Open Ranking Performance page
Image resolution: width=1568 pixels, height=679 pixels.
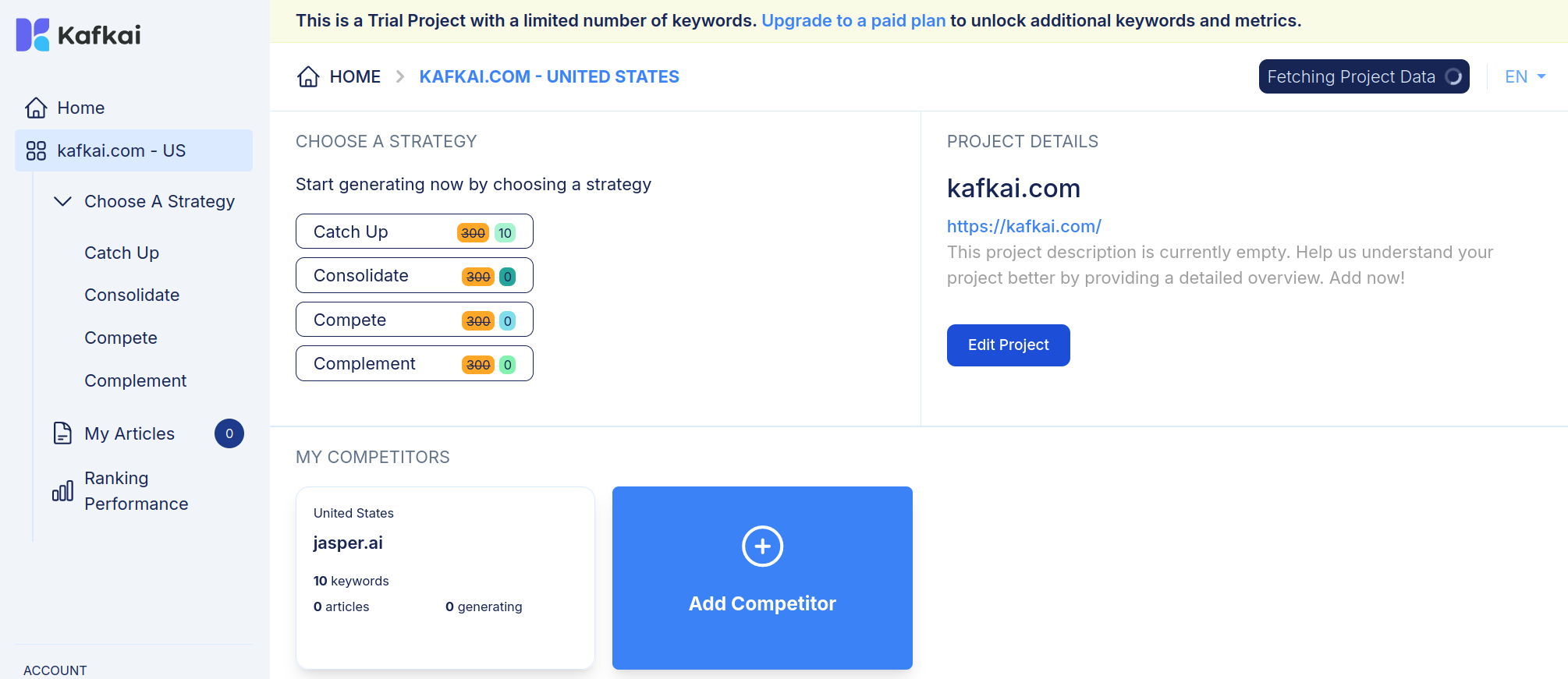coord(137,491)
